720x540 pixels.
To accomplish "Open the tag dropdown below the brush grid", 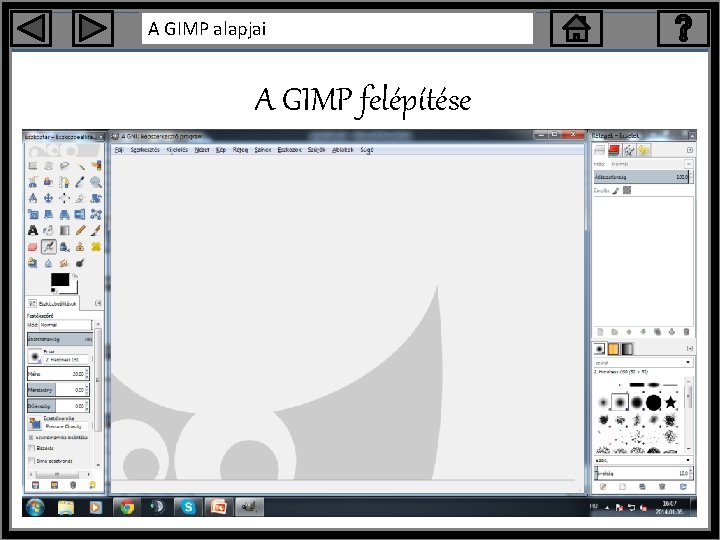I will click(644, 460).
